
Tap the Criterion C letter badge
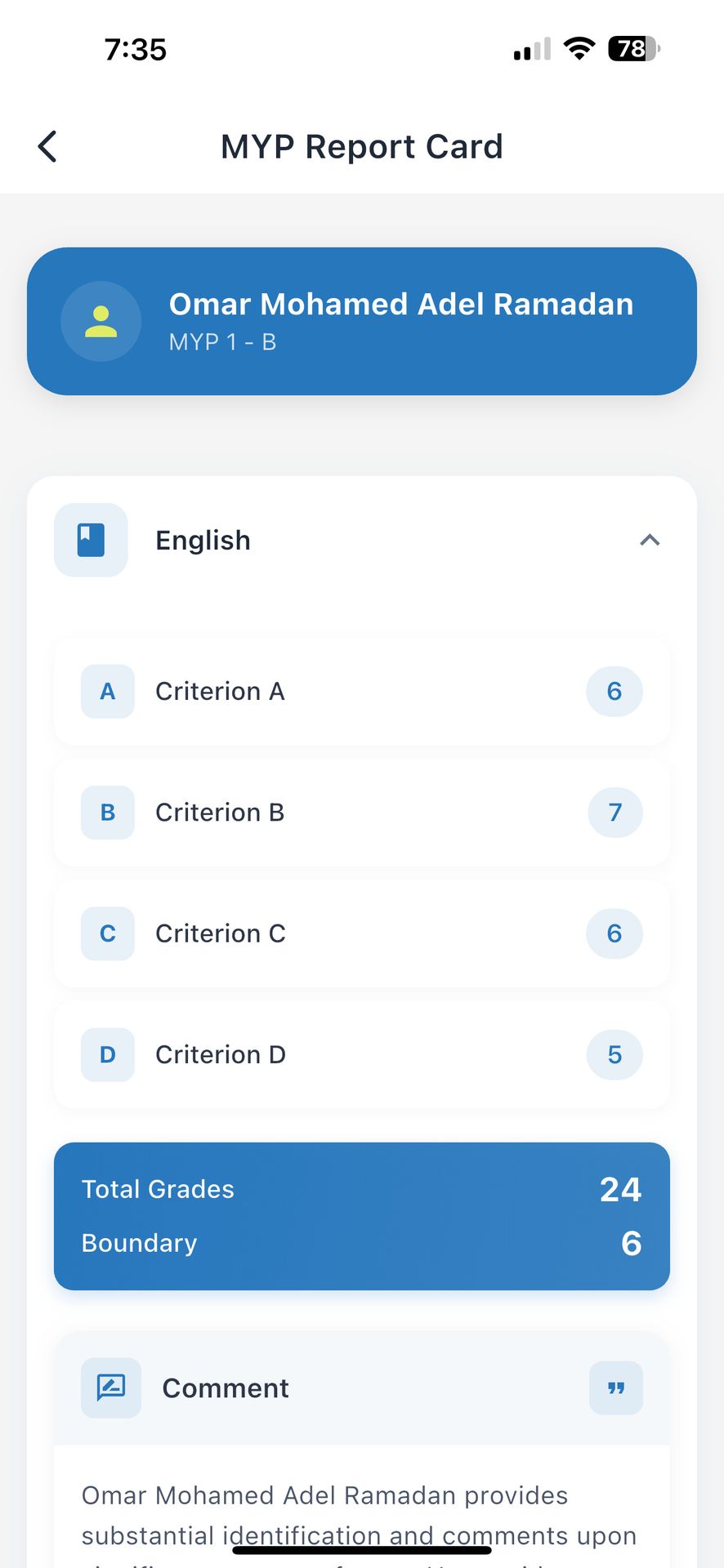108,933
